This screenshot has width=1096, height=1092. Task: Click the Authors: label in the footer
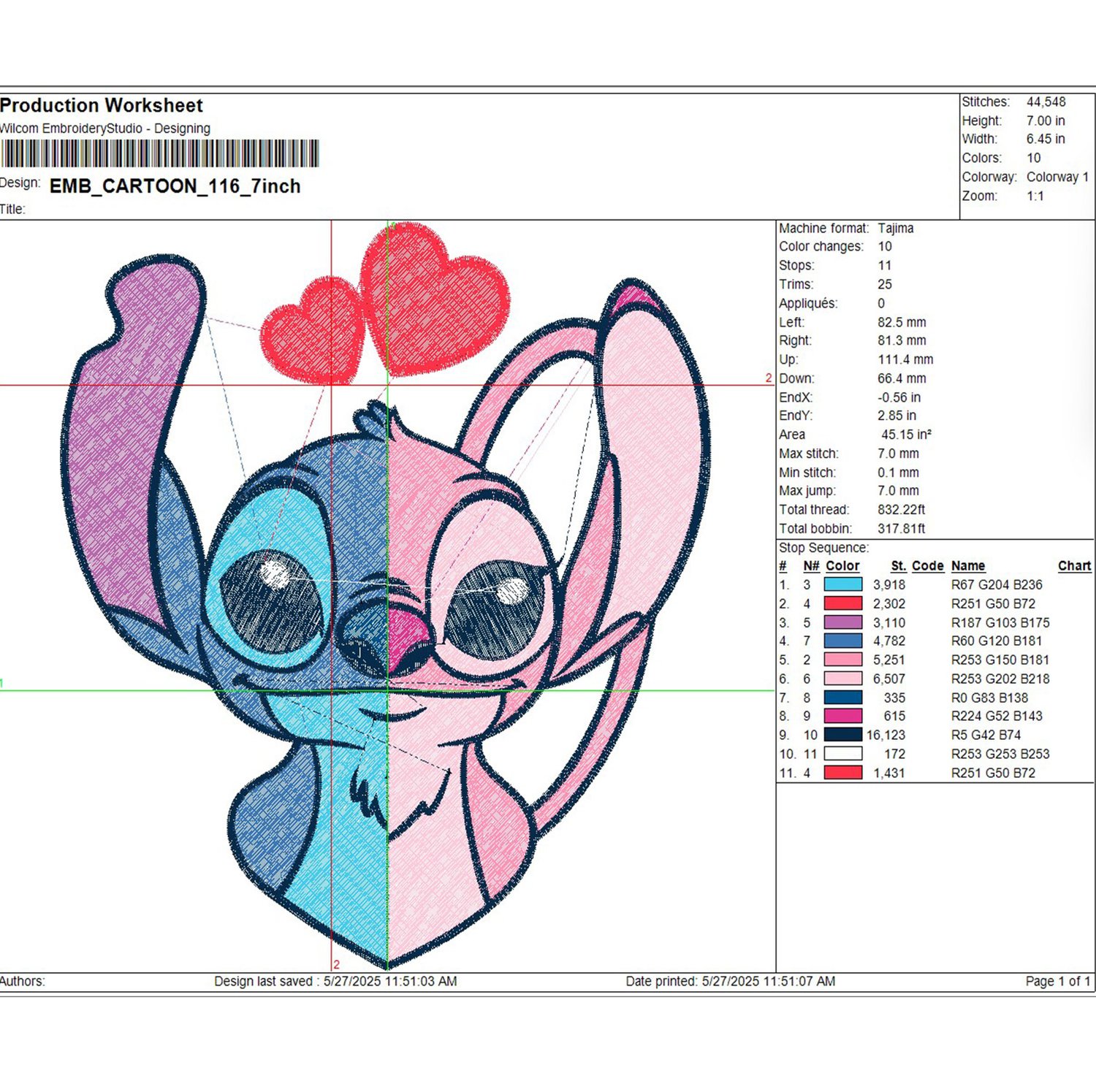tap(23, 982)
